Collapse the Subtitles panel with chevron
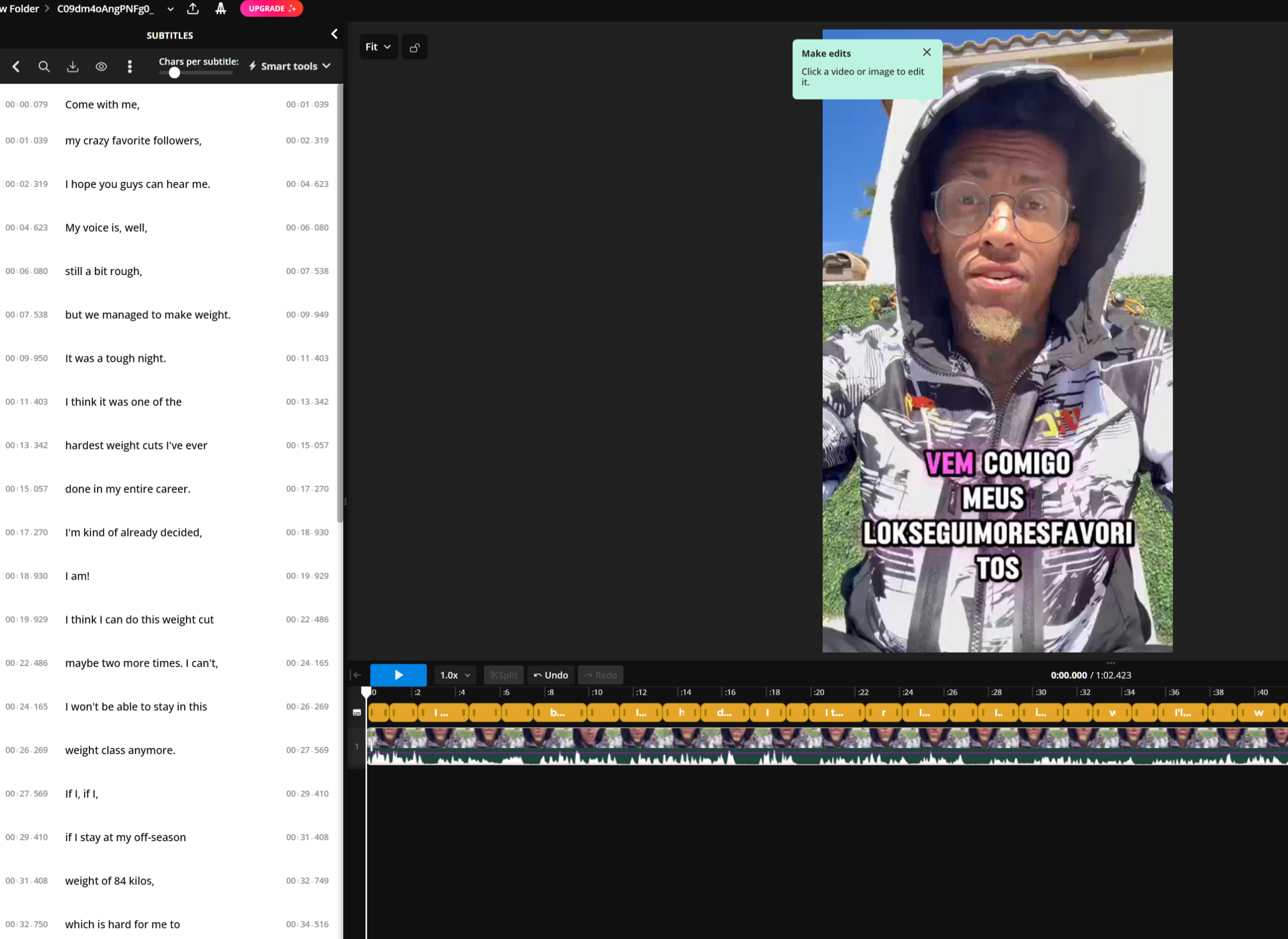This screenshot has height=939, width=1288. point(334,34)
